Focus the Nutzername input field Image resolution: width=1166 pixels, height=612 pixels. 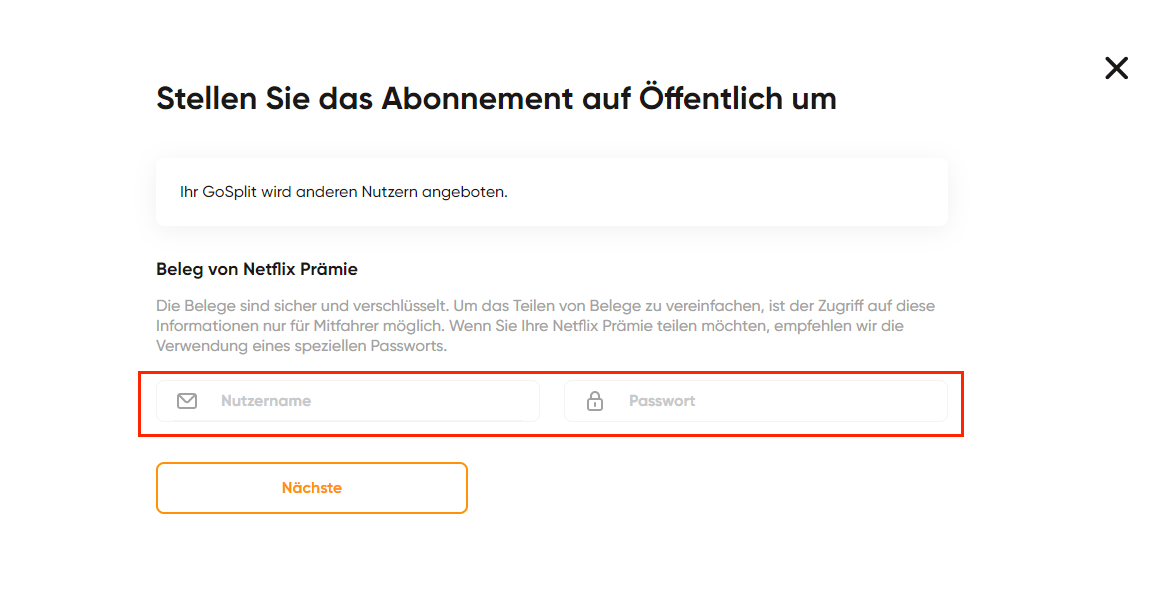[348, 401]
